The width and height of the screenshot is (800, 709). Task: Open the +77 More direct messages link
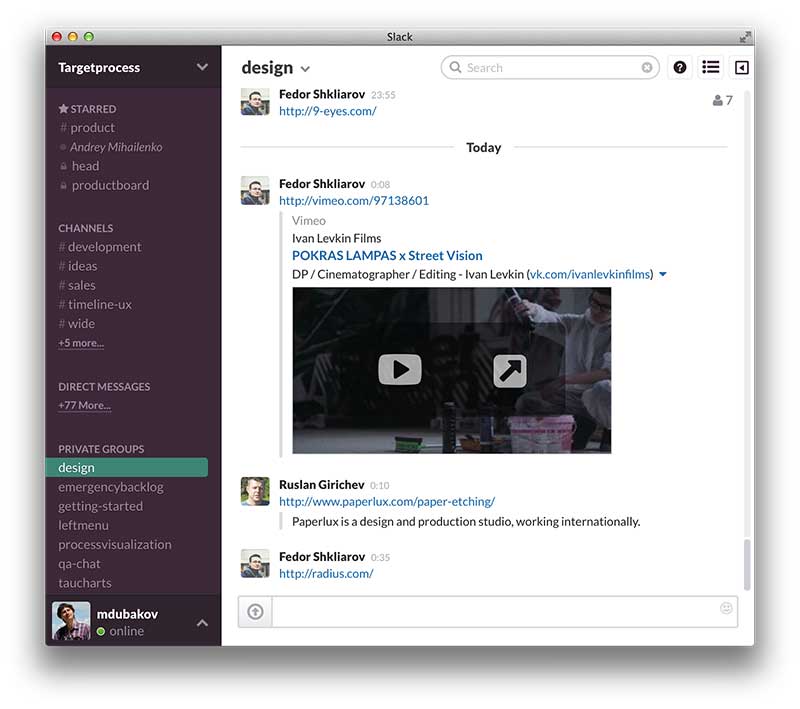click(x=84, y=406)
